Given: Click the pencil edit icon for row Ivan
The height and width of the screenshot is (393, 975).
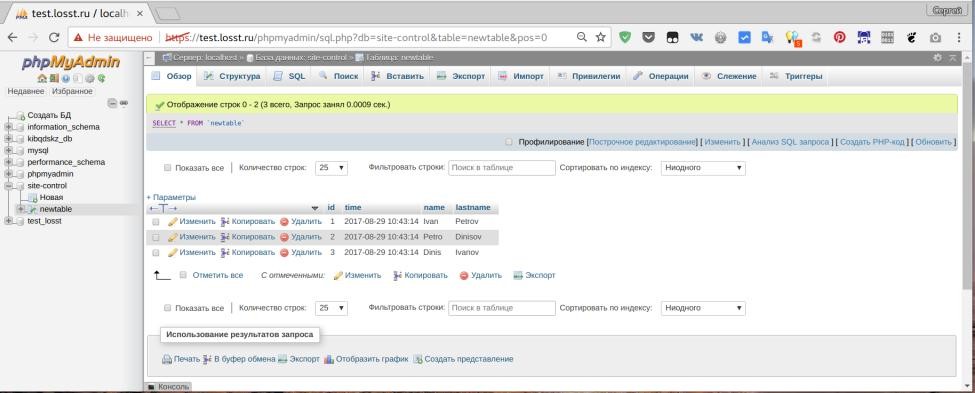Looking at the screenshot, I should click(x=173, y=221).
